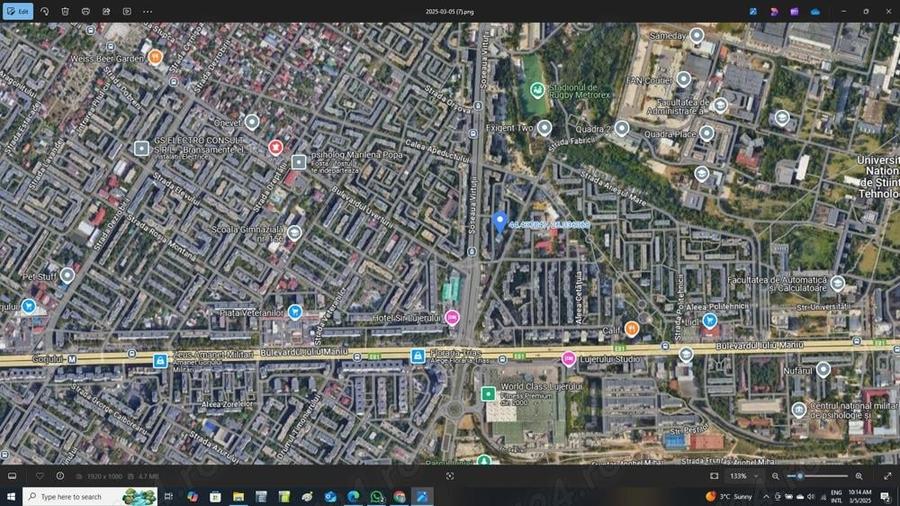Image resolution: width=900 pixels, height=506 pixels.
Task: Mark the photo as favorite with the heart
Action: click(x=40, y=476)
